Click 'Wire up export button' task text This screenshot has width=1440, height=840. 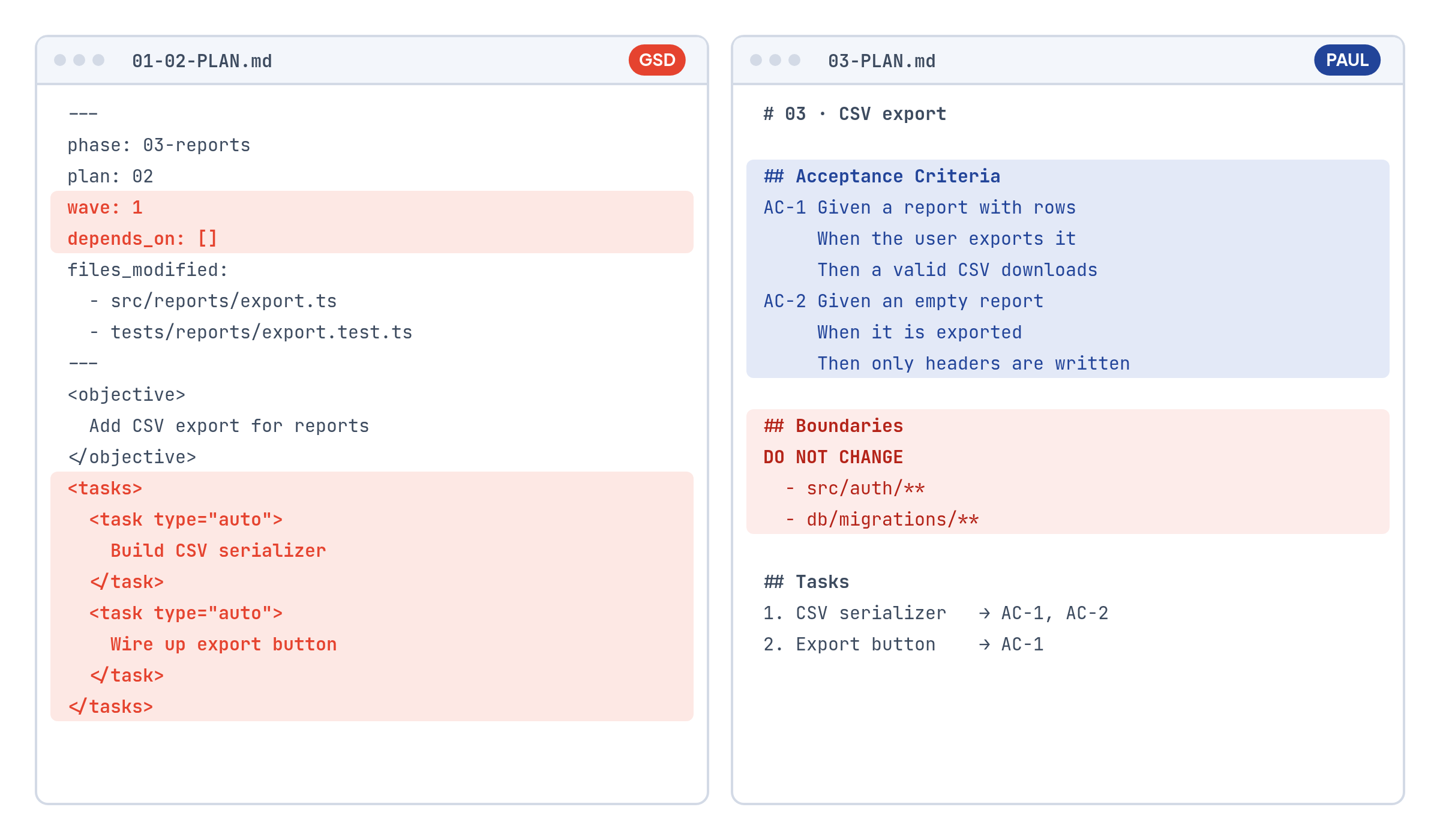pyautogui.click(x=224, y=644)
